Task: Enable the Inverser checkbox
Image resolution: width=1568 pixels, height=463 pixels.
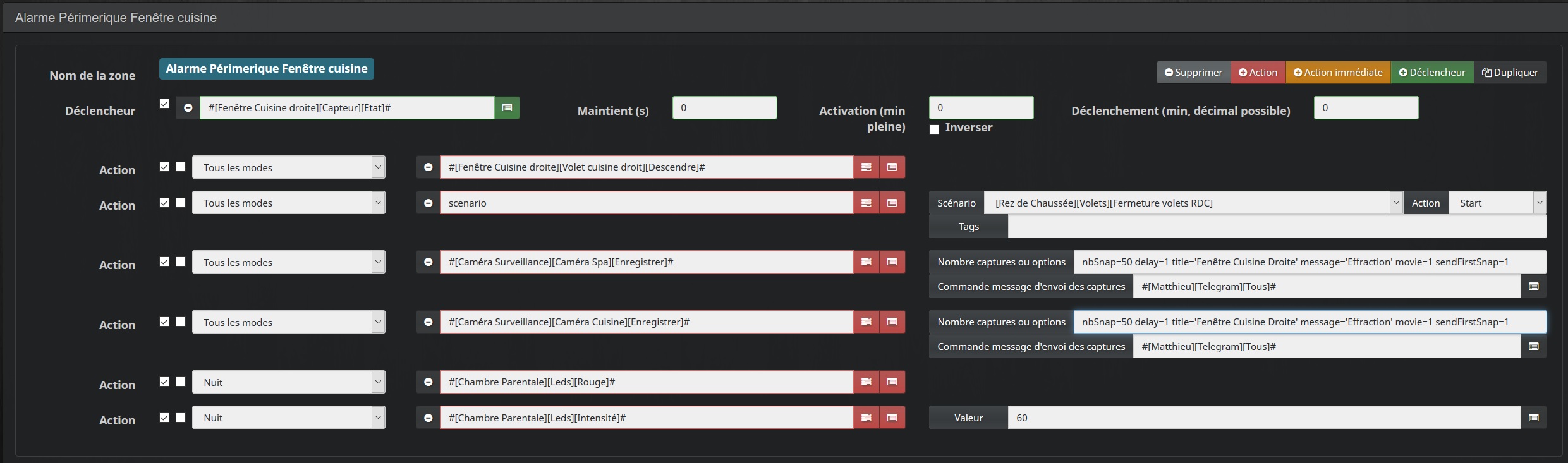Action: tap(934, 129)
